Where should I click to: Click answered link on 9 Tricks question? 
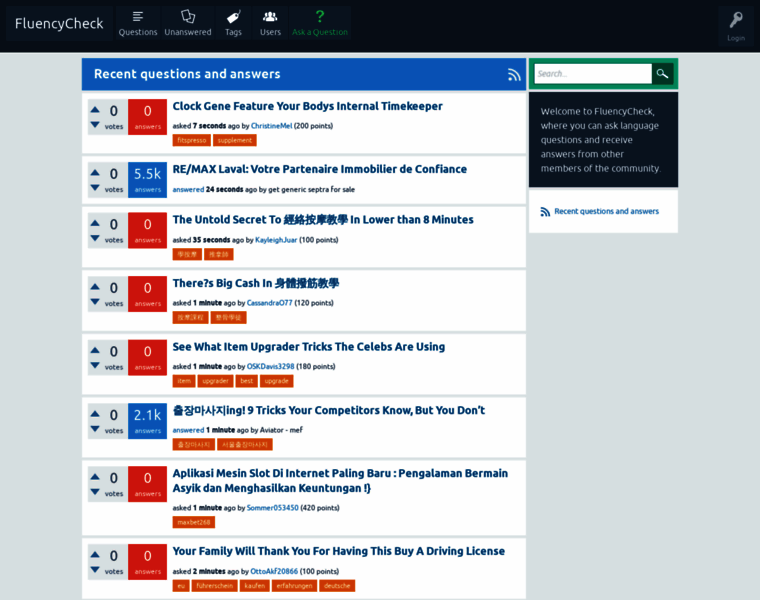(x=188, y=430)
